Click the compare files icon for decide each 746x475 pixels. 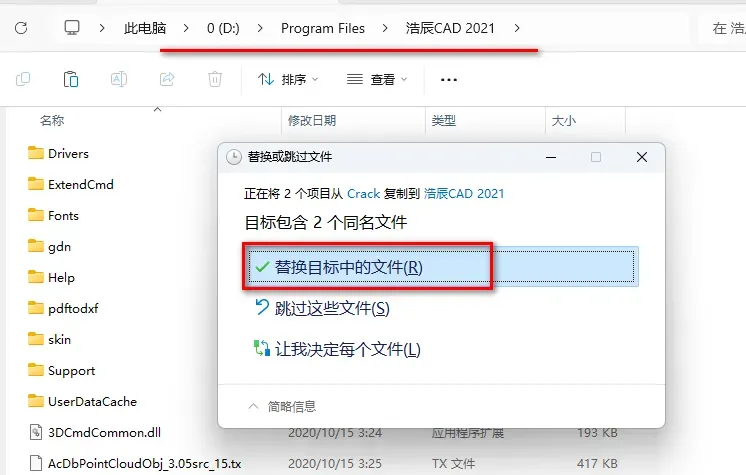coord(262,348)
